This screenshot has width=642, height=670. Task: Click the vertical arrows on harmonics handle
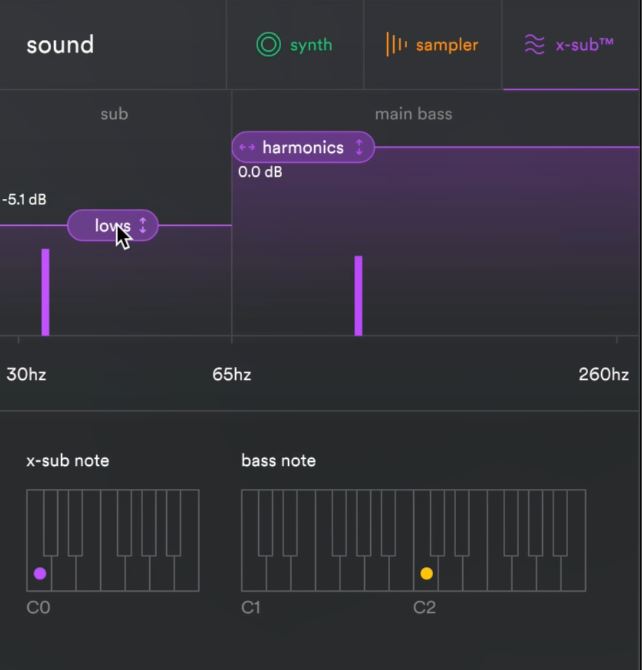(359, 147)
